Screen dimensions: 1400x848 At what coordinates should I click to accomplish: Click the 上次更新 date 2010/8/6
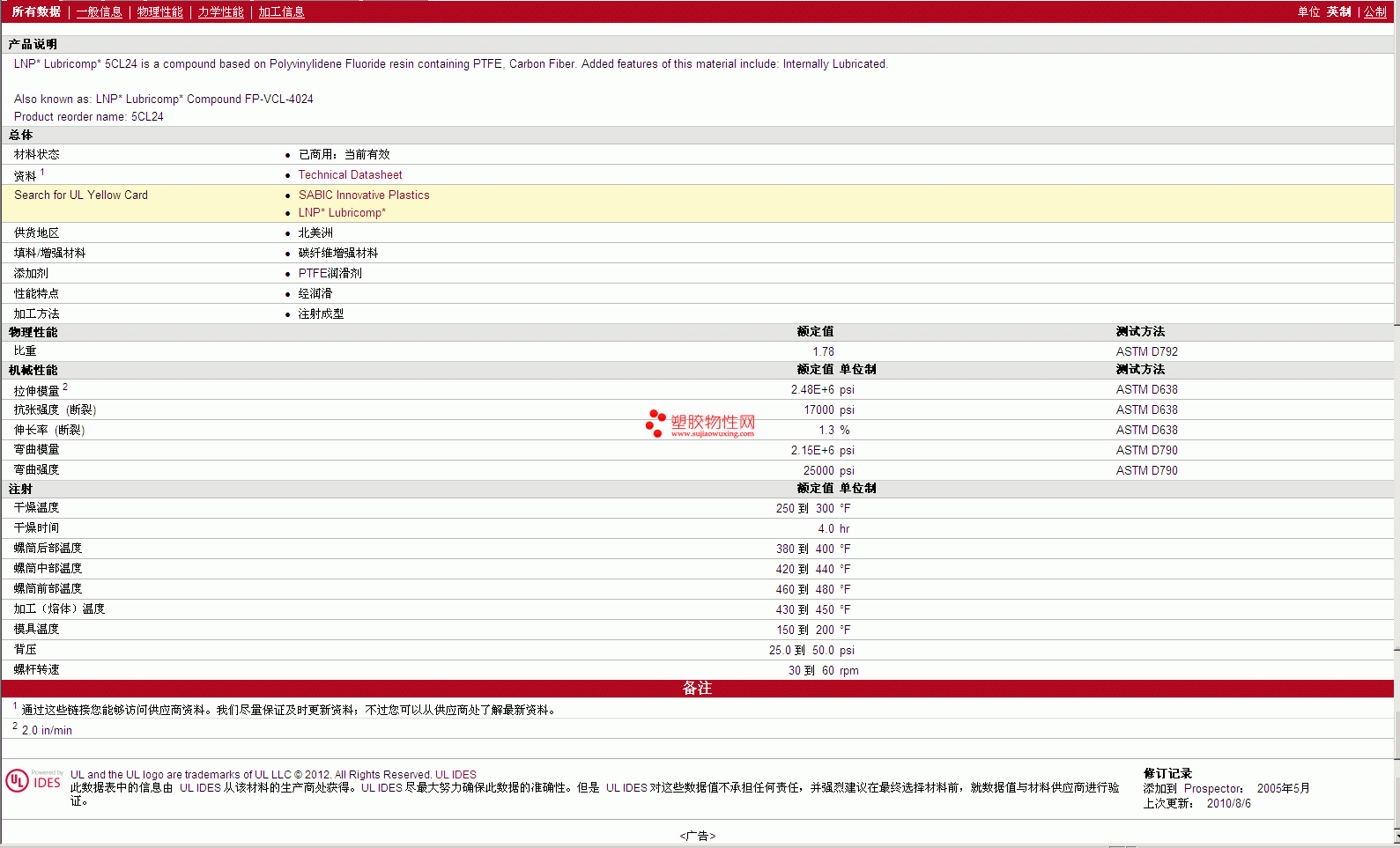[1229, 804]
